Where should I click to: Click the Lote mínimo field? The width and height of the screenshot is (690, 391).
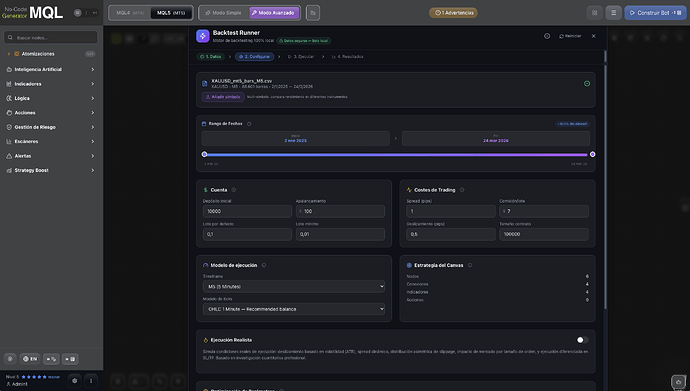point(340,234)
